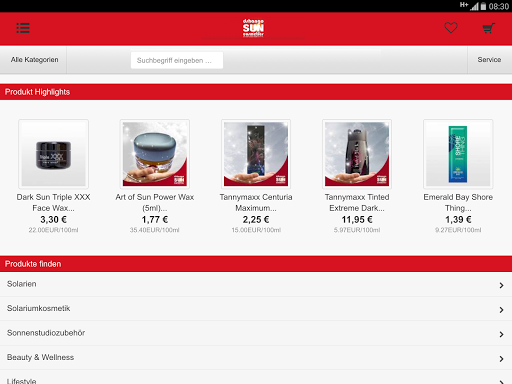Open the shopping cart icon

coord(489,28)
